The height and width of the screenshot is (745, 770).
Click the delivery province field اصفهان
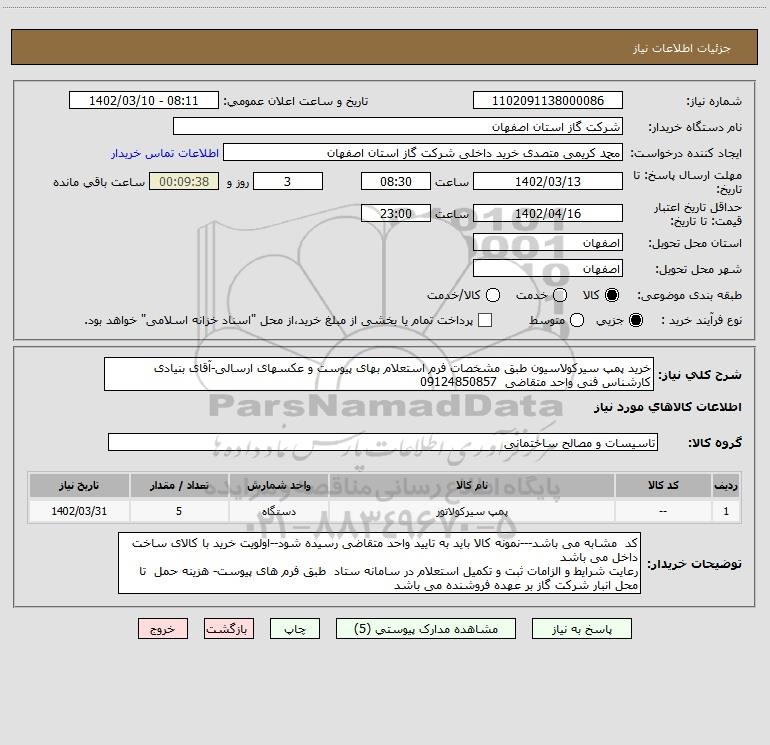pos(548,243)
